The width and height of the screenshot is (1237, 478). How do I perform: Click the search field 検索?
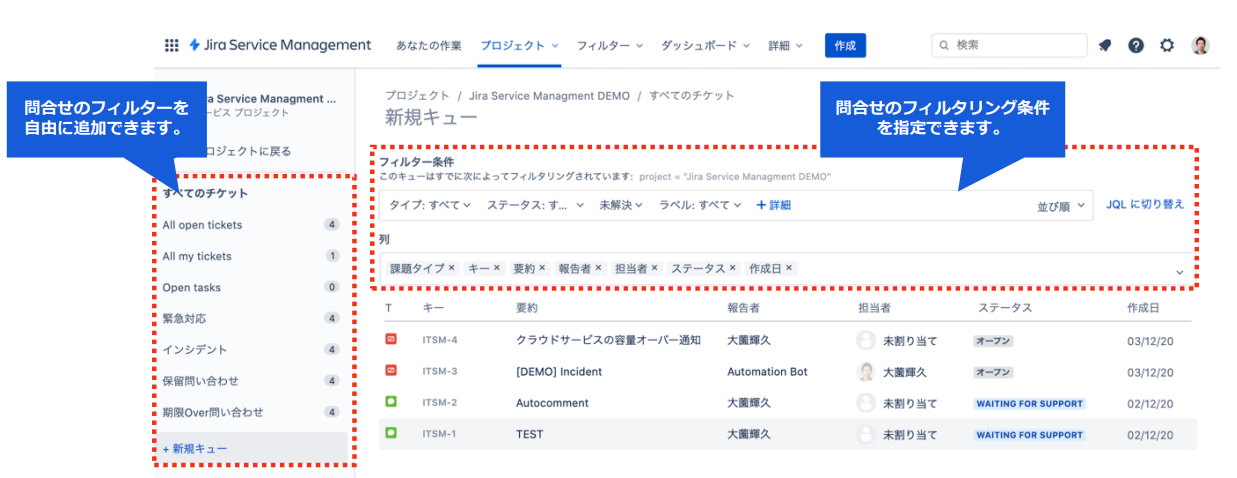pos(1009,45)
